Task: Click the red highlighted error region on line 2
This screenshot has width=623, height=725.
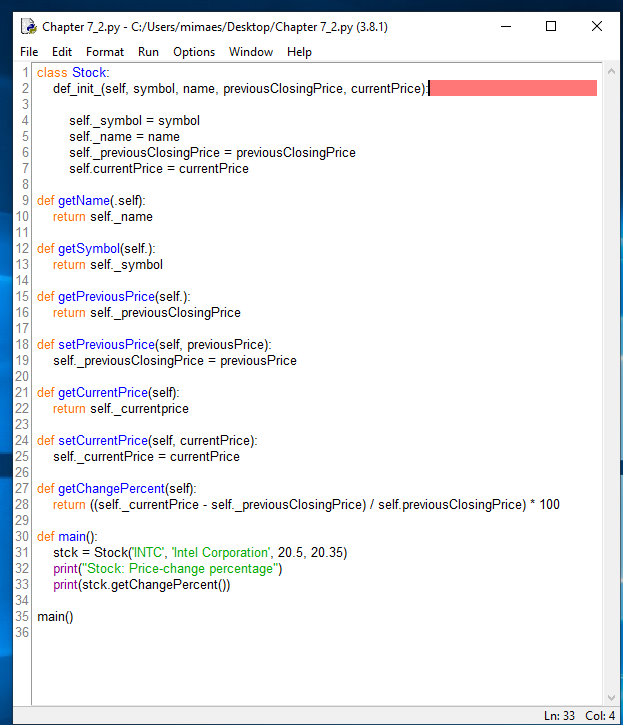Action: [513, 88]
